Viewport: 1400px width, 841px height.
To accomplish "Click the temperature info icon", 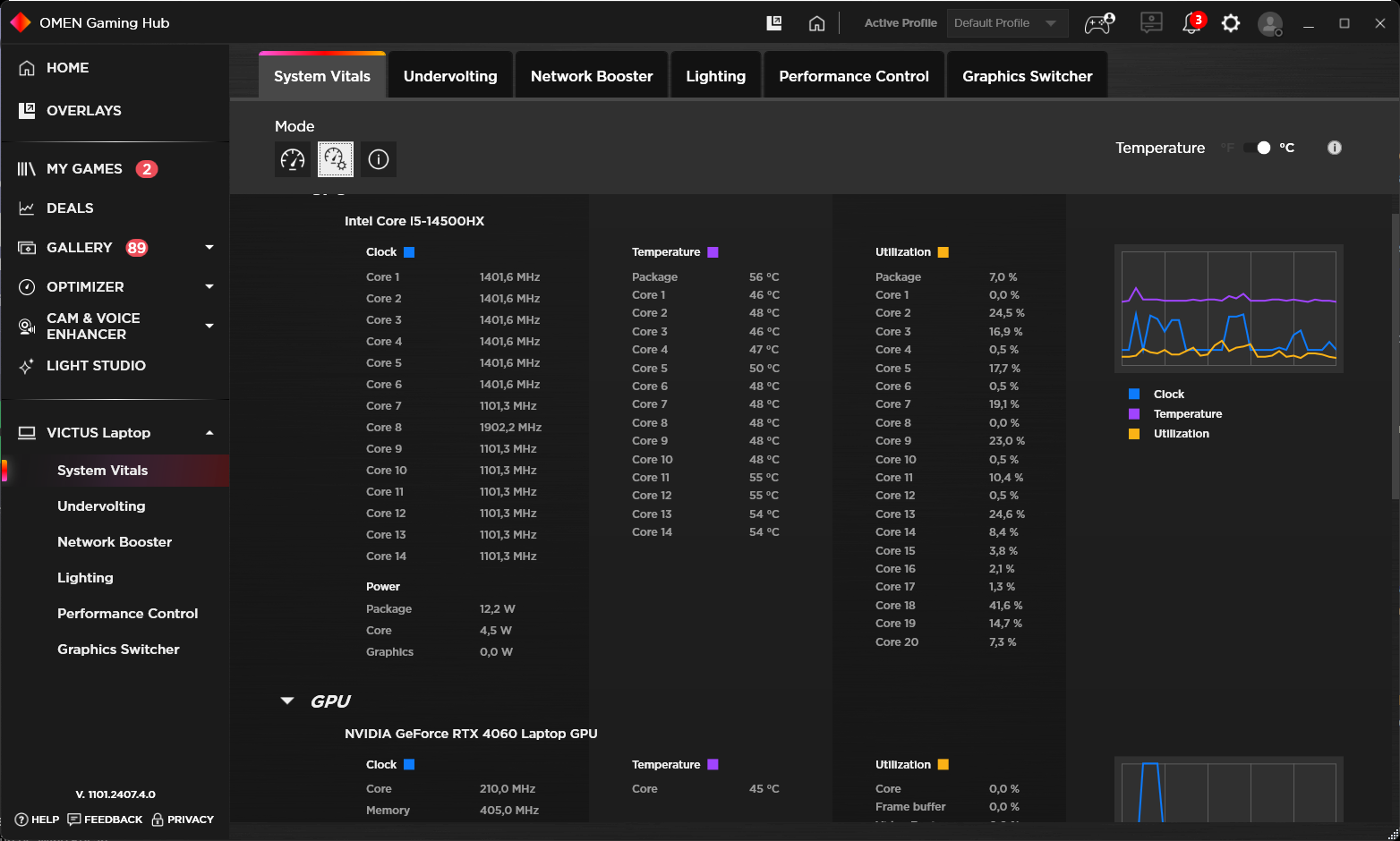I will tap(1335, 148).
